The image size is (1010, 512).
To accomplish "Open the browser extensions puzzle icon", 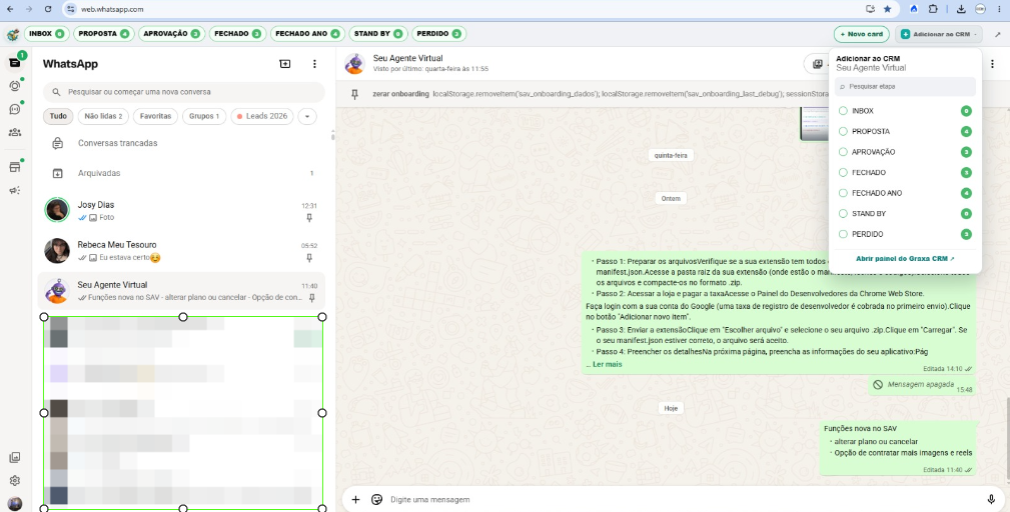I will (x=933, y=9).
